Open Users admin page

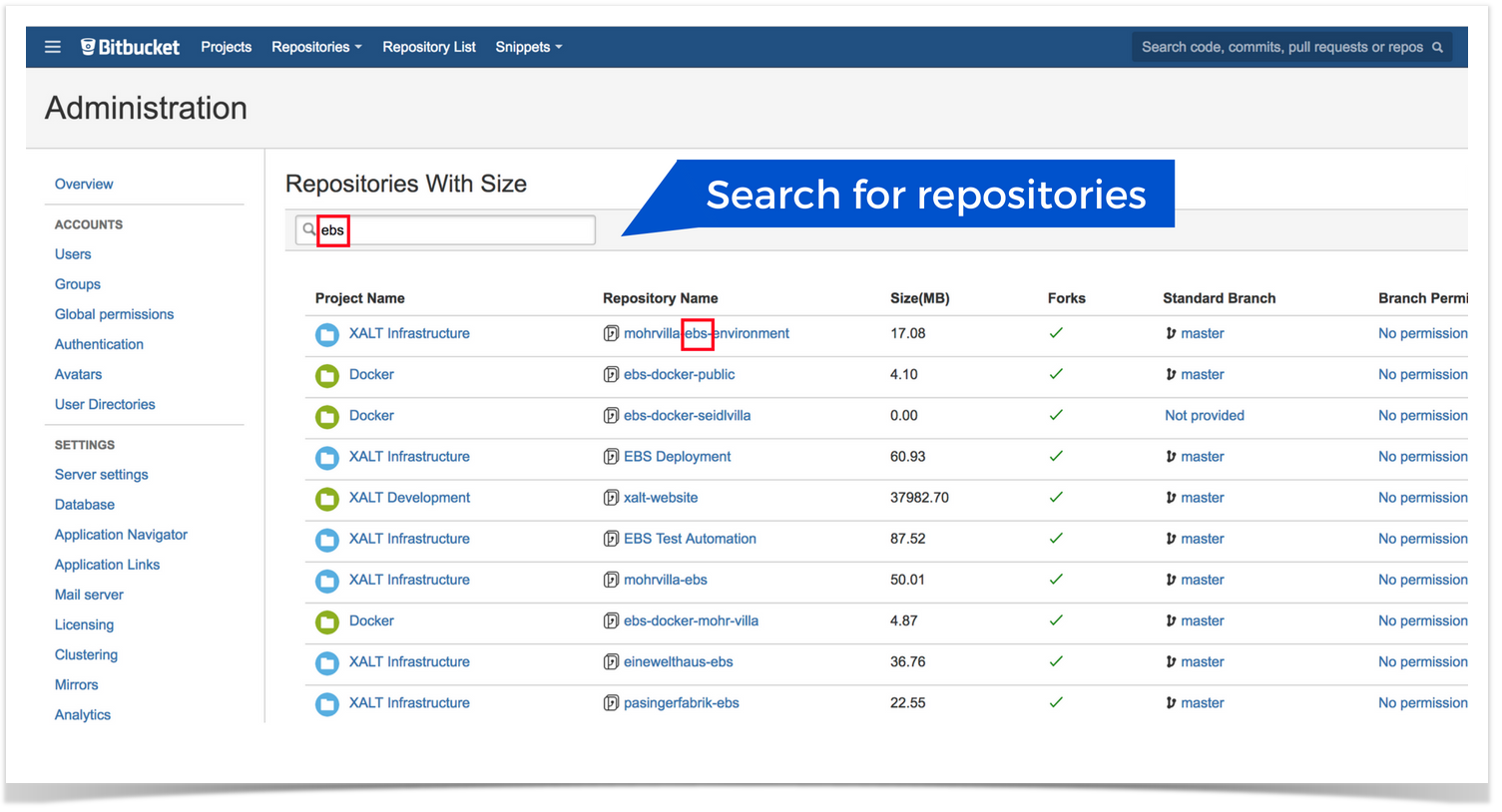(73, 253)
